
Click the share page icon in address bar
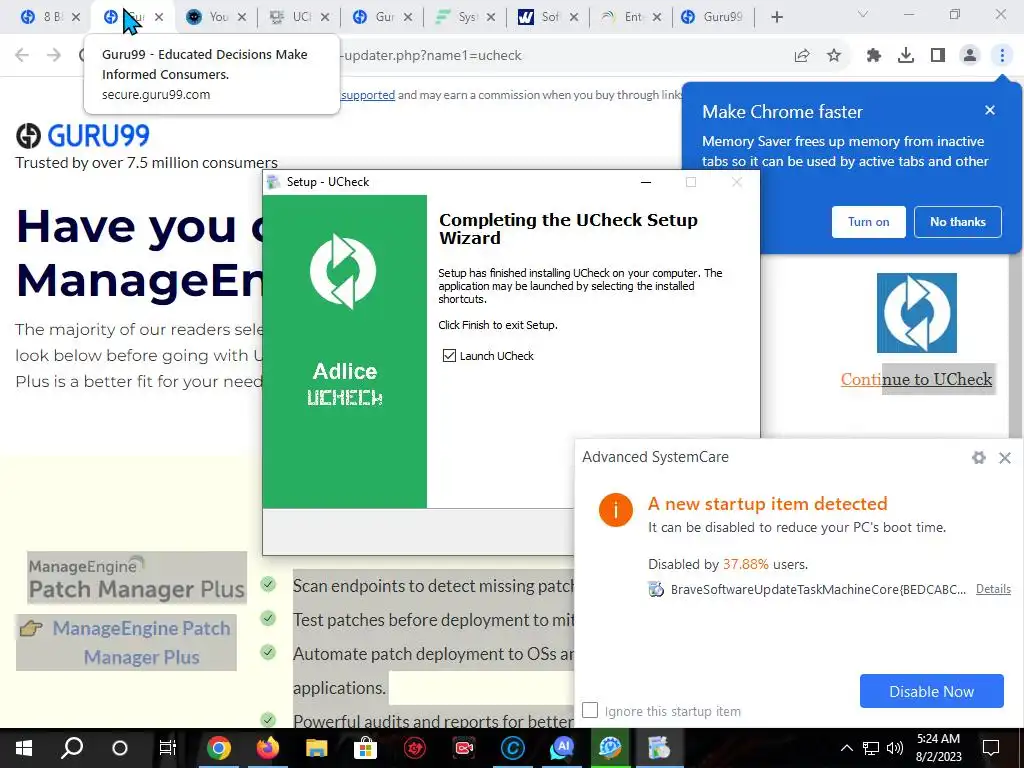pos(802,56)
